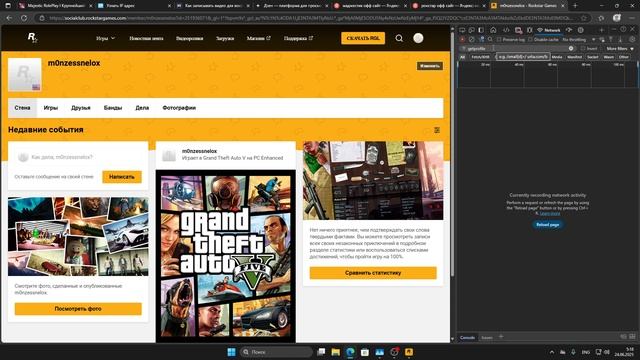Open the user avatar menu in header
Viewport: 640px width, 360px height.
click(x=418, y=38)
